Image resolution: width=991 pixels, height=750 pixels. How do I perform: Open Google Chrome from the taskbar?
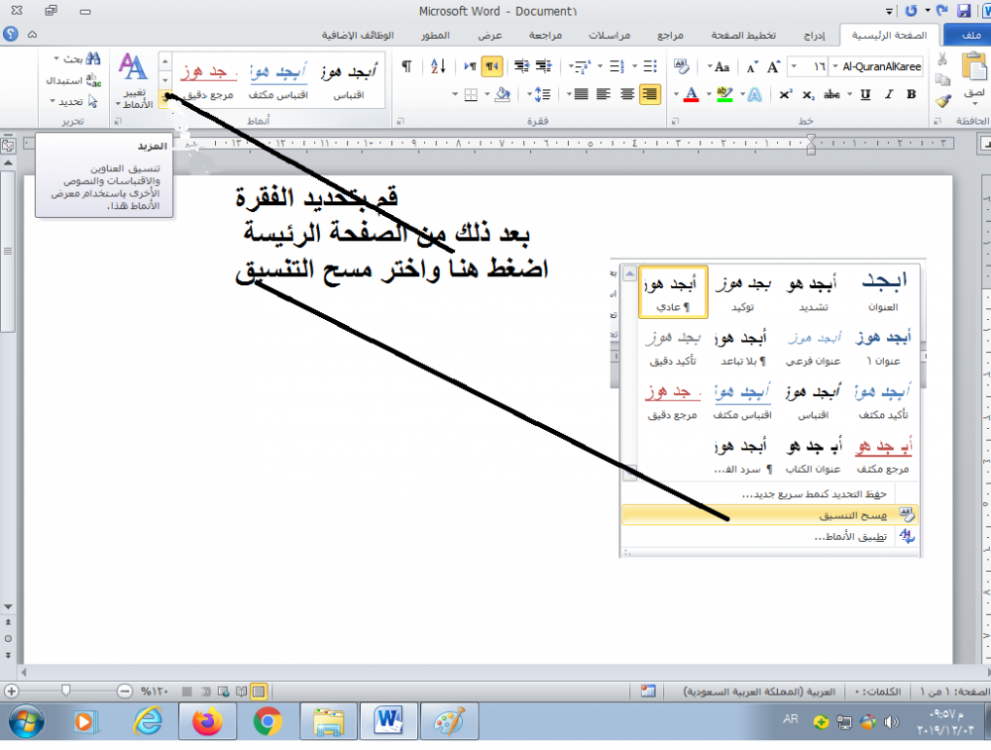pyautogui.click(x=268, y=721)
